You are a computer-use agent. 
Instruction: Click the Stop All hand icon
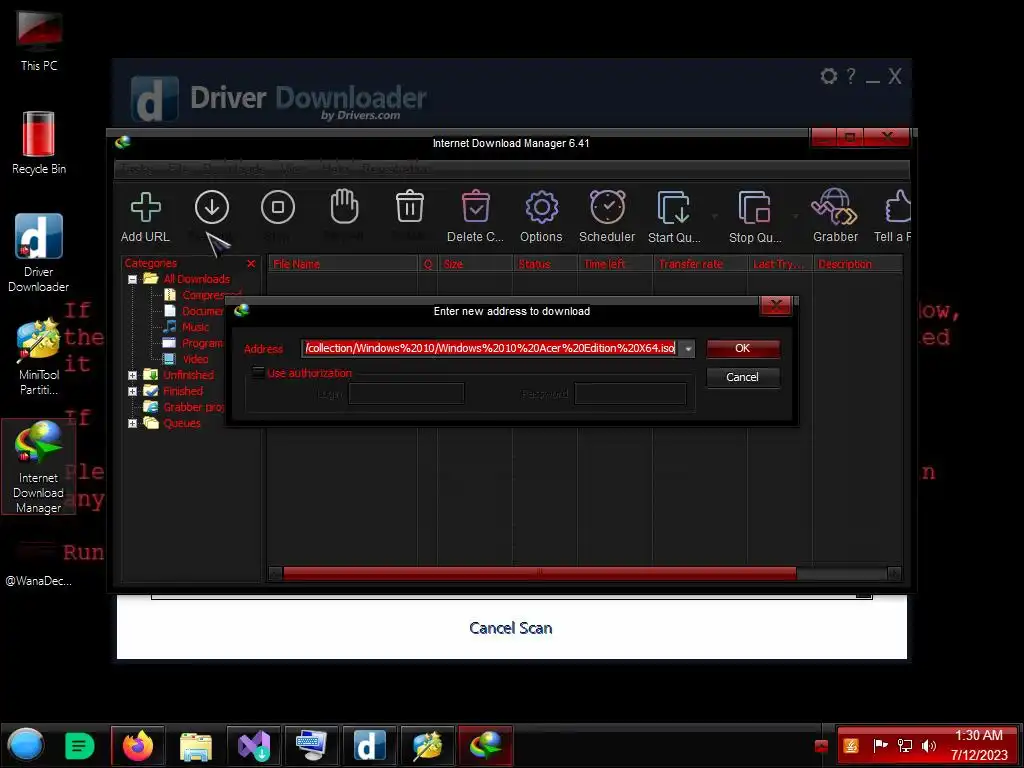pos(344,206)
